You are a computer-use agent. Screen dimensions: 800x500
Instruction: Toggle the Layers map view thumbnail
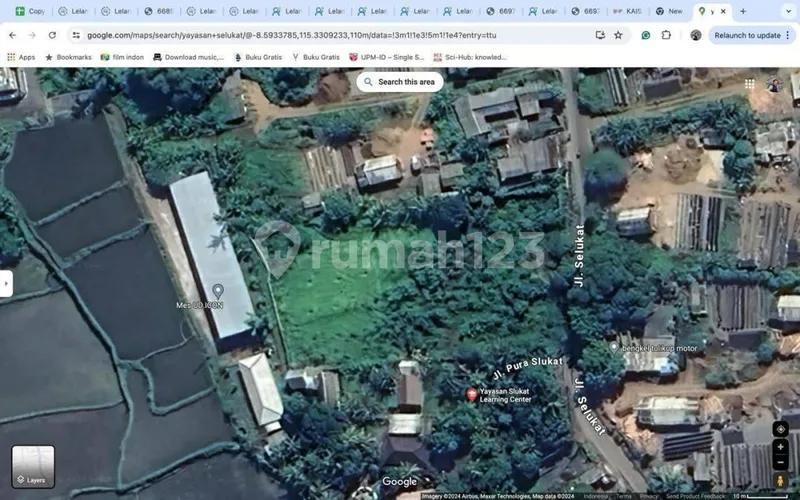[x=33, y=466]
